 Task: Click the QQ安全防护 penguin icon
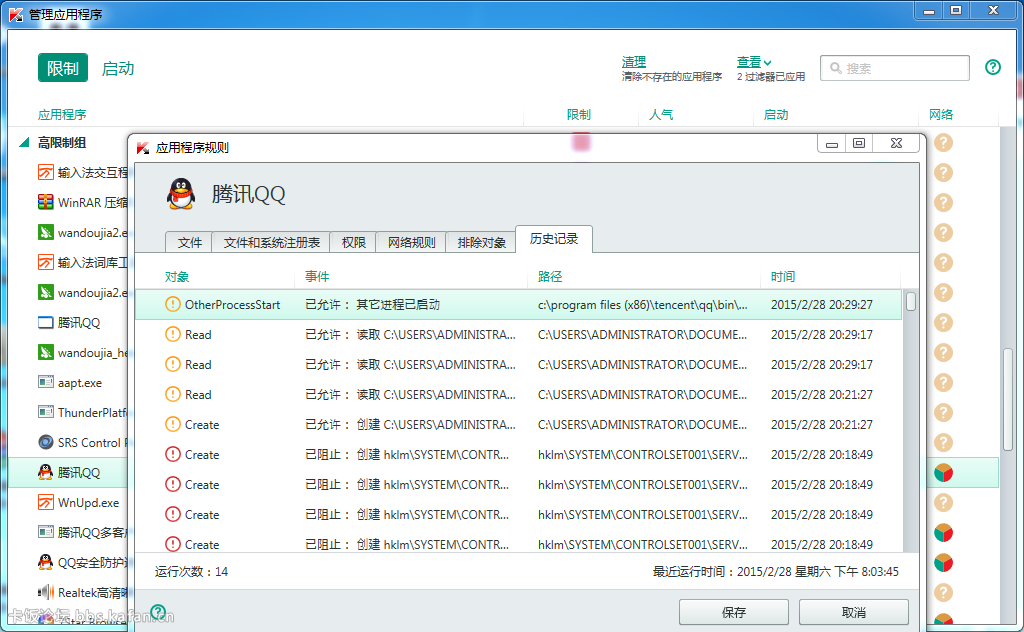click(46, 562)
